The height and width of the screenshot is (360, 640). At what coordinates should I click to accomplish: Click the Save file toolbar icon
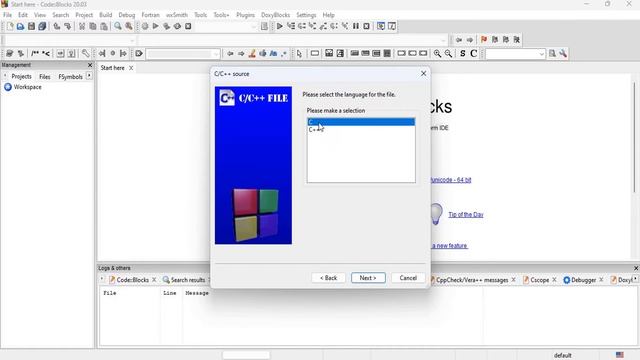[31, 26]
